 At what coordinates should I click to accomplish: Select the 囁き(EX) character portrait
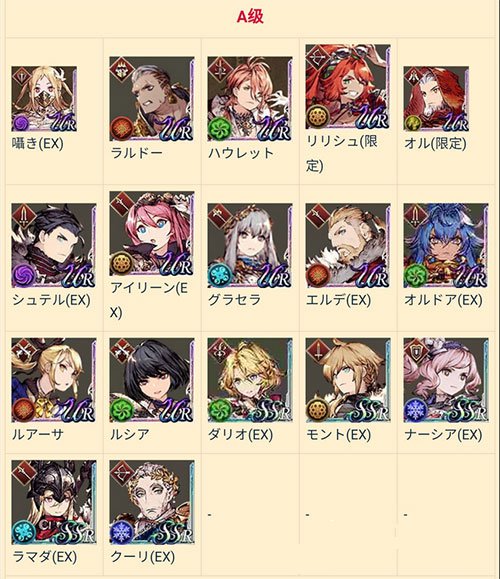pos(44,99)
